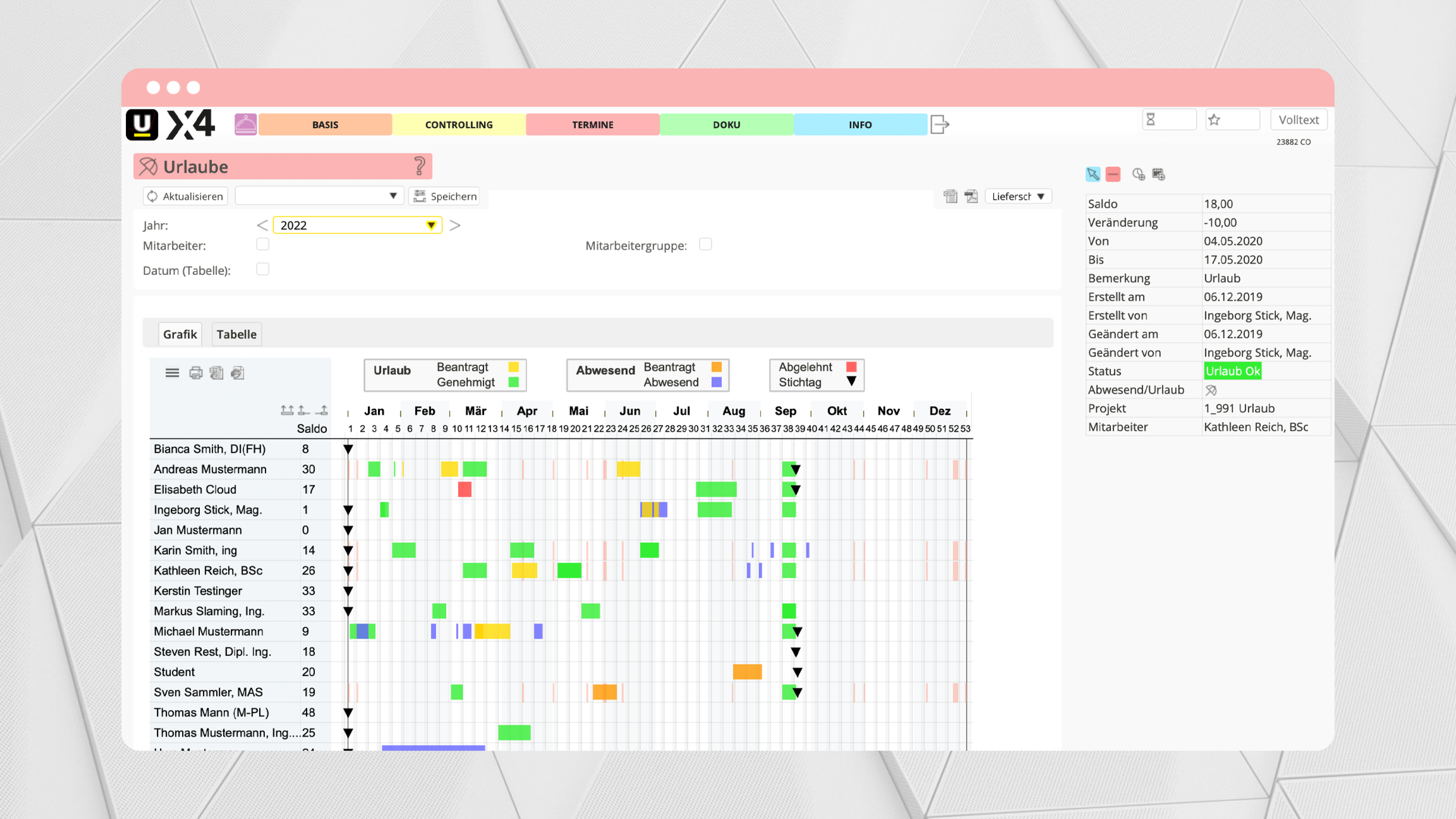
Task: Expand the Lieferschein dropdown
Action: click(x=1018, y=196)
